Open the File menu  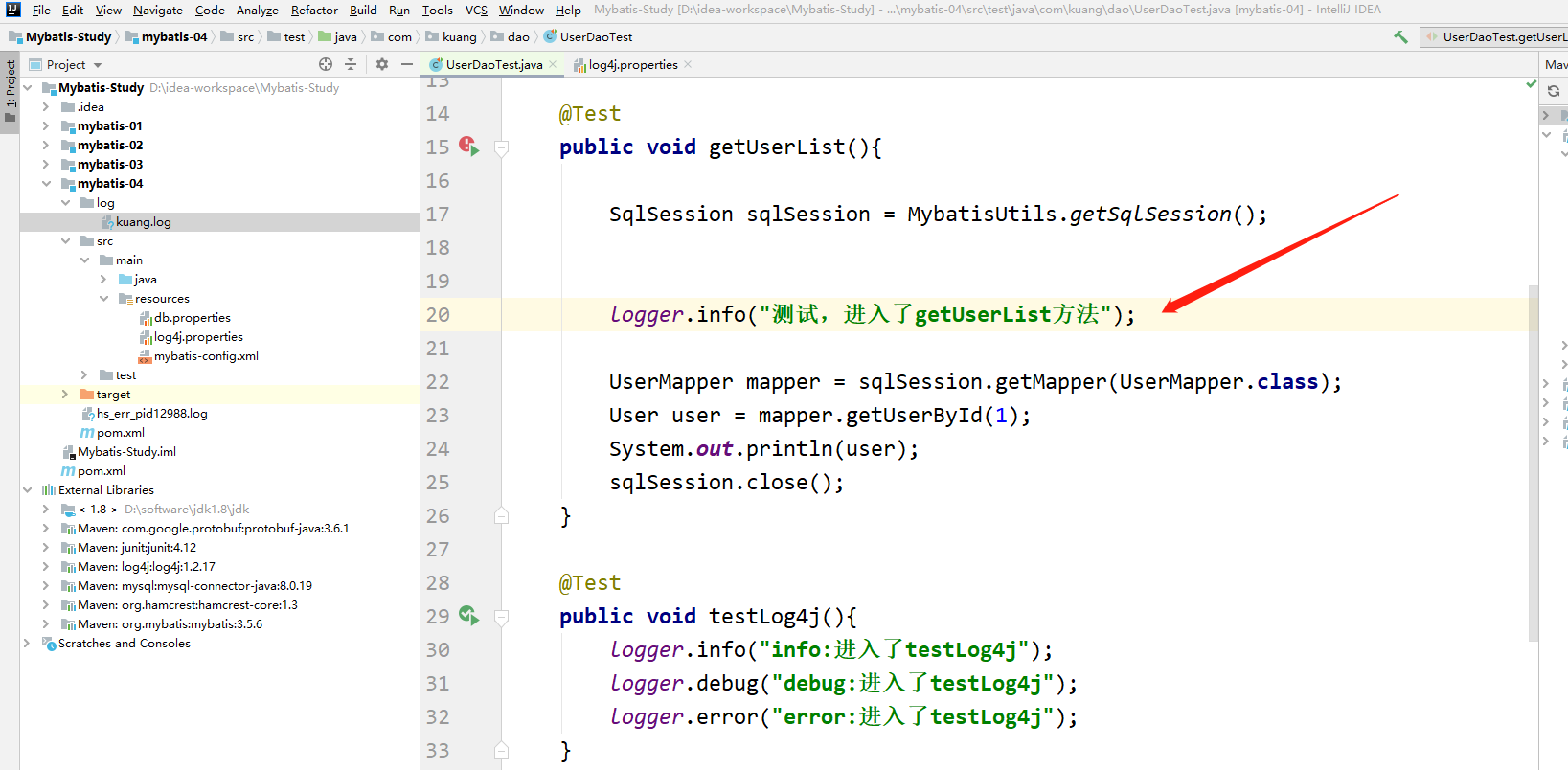coord(41,10)
